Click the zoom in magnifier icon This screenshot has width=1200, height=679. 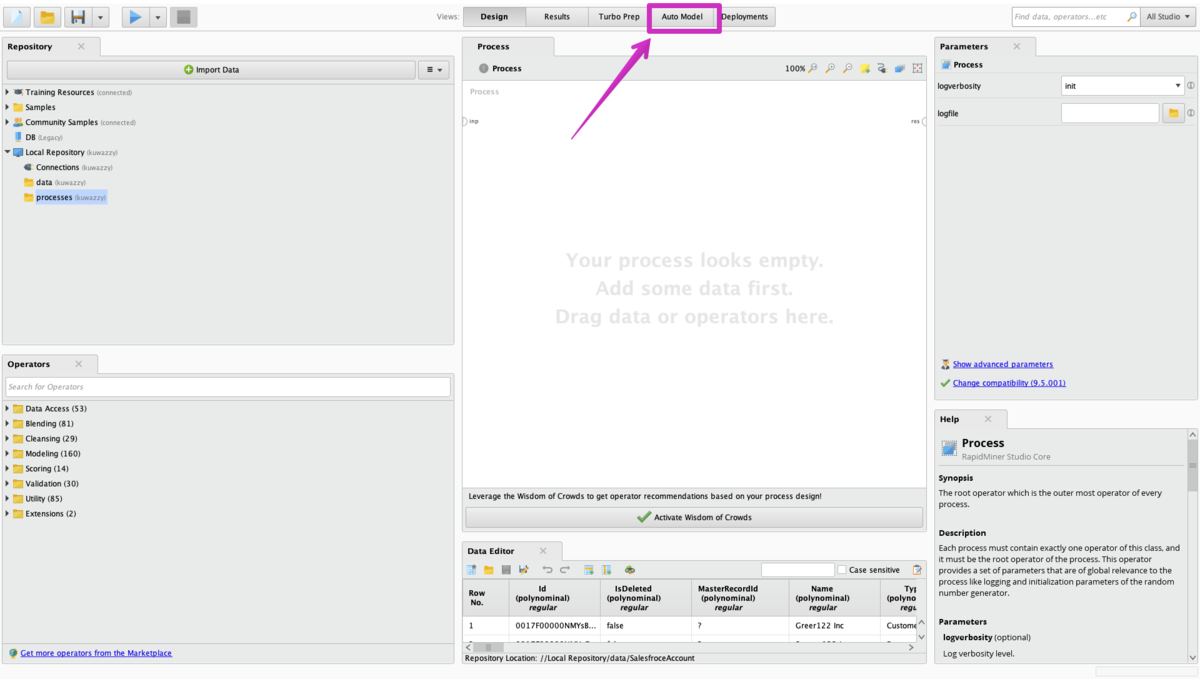tap(830, 69)
